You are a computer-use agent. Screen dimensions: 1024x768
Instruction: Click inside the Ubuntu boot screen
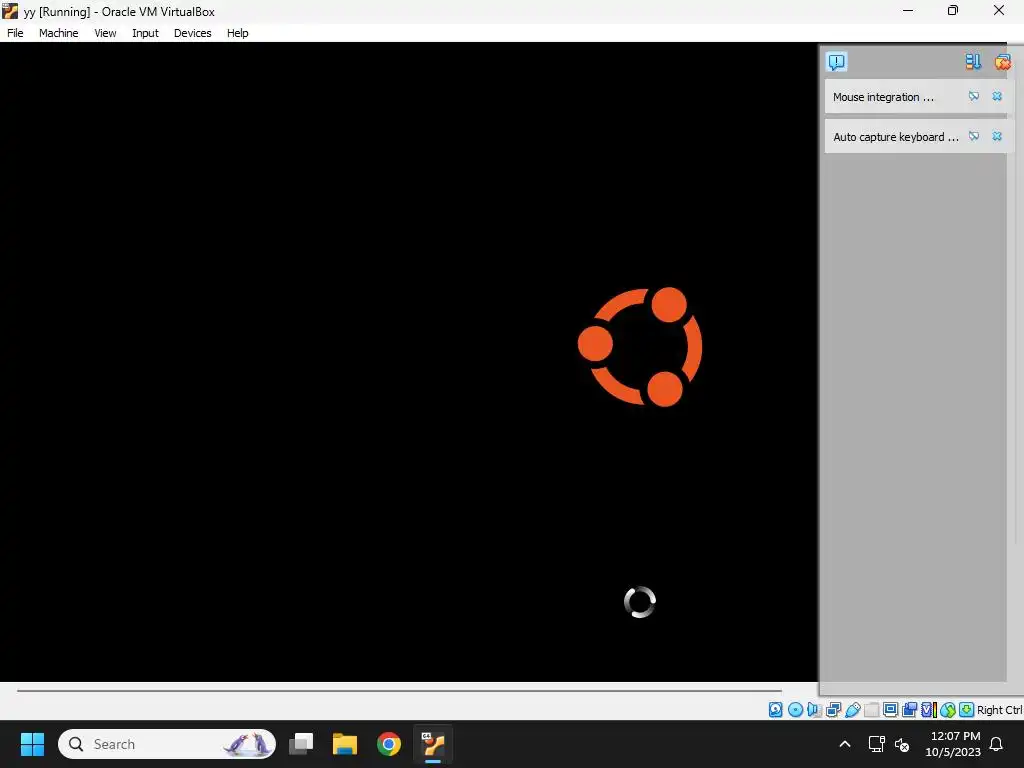409,362
